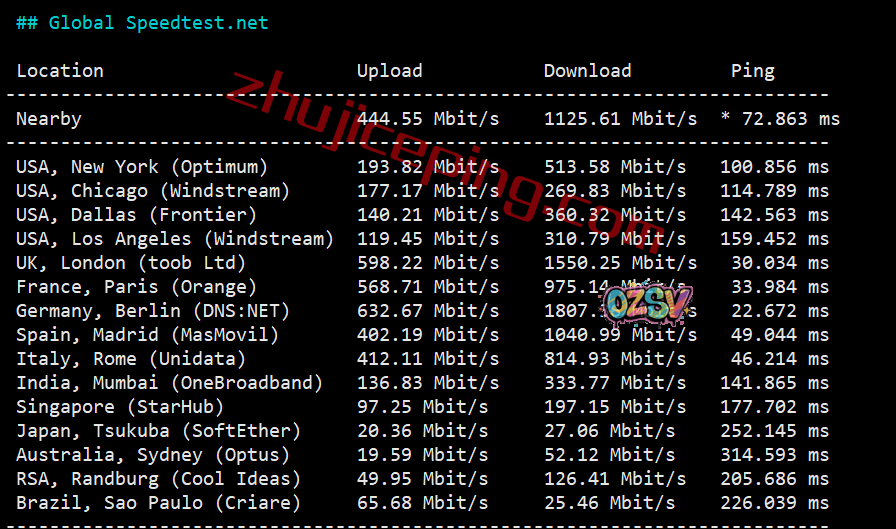The height and width of the screenshot is (529, 896).
Task: Click the USA, Dallas (Frontier) entry
Action: coord(137,215)
